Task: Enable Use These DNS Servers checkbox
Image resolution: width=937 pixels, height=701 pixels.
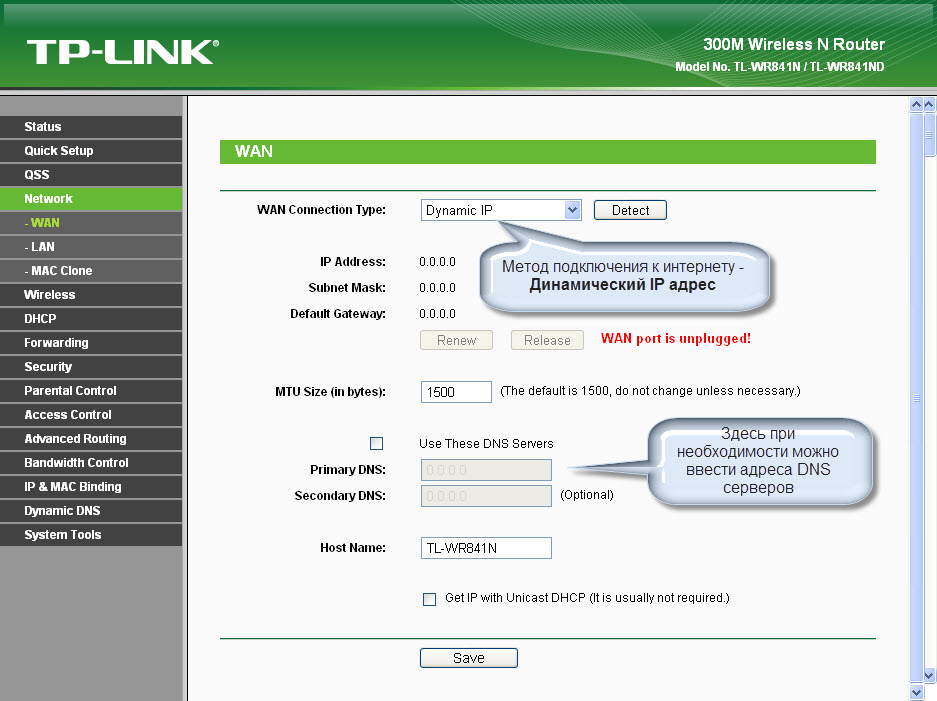Action: click(377, 443)
